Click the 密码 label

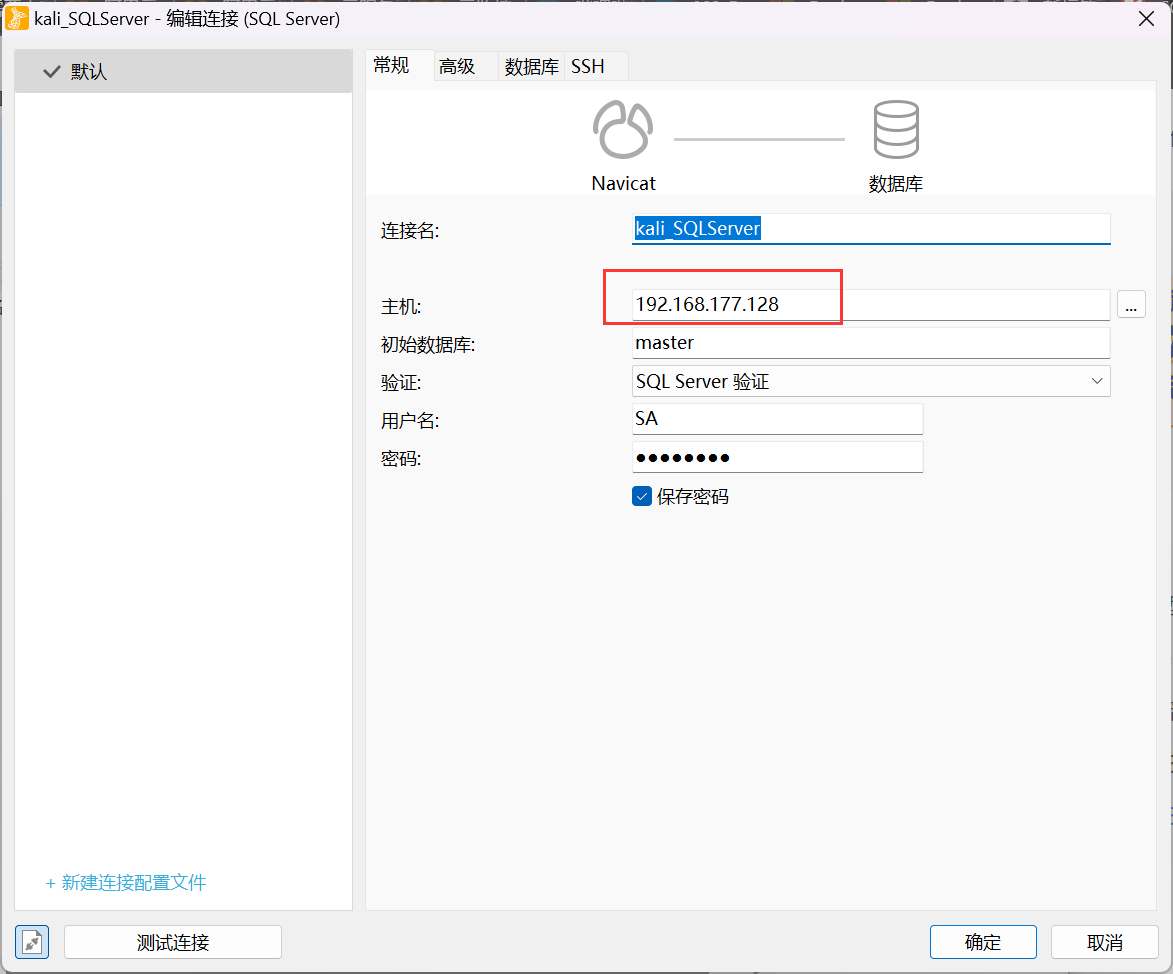click(401, 459)
